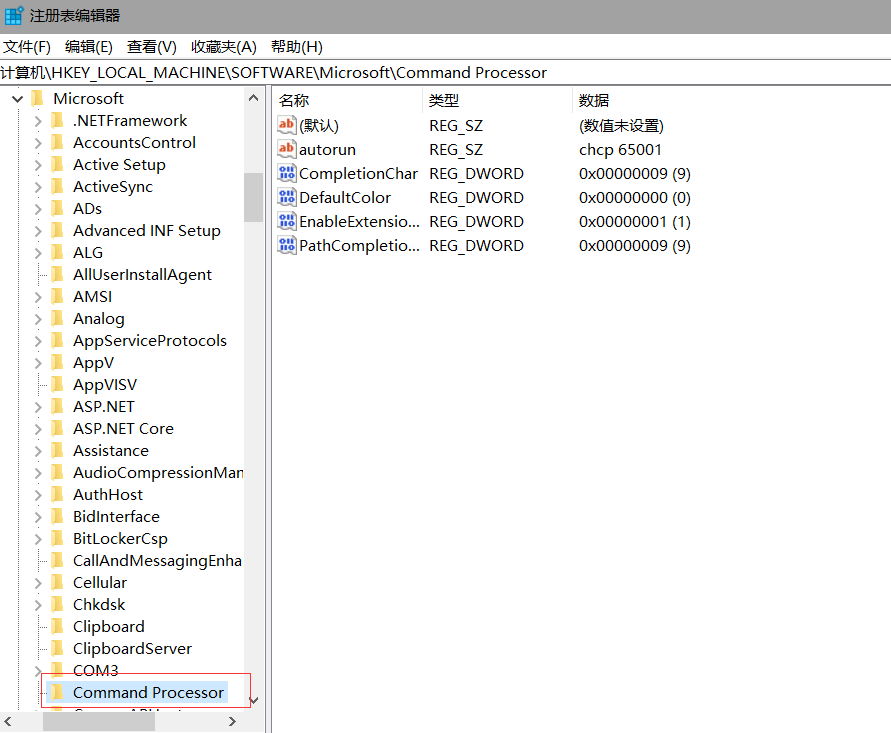Click the ActiveSync folder icon

click(x=57, y=186)
